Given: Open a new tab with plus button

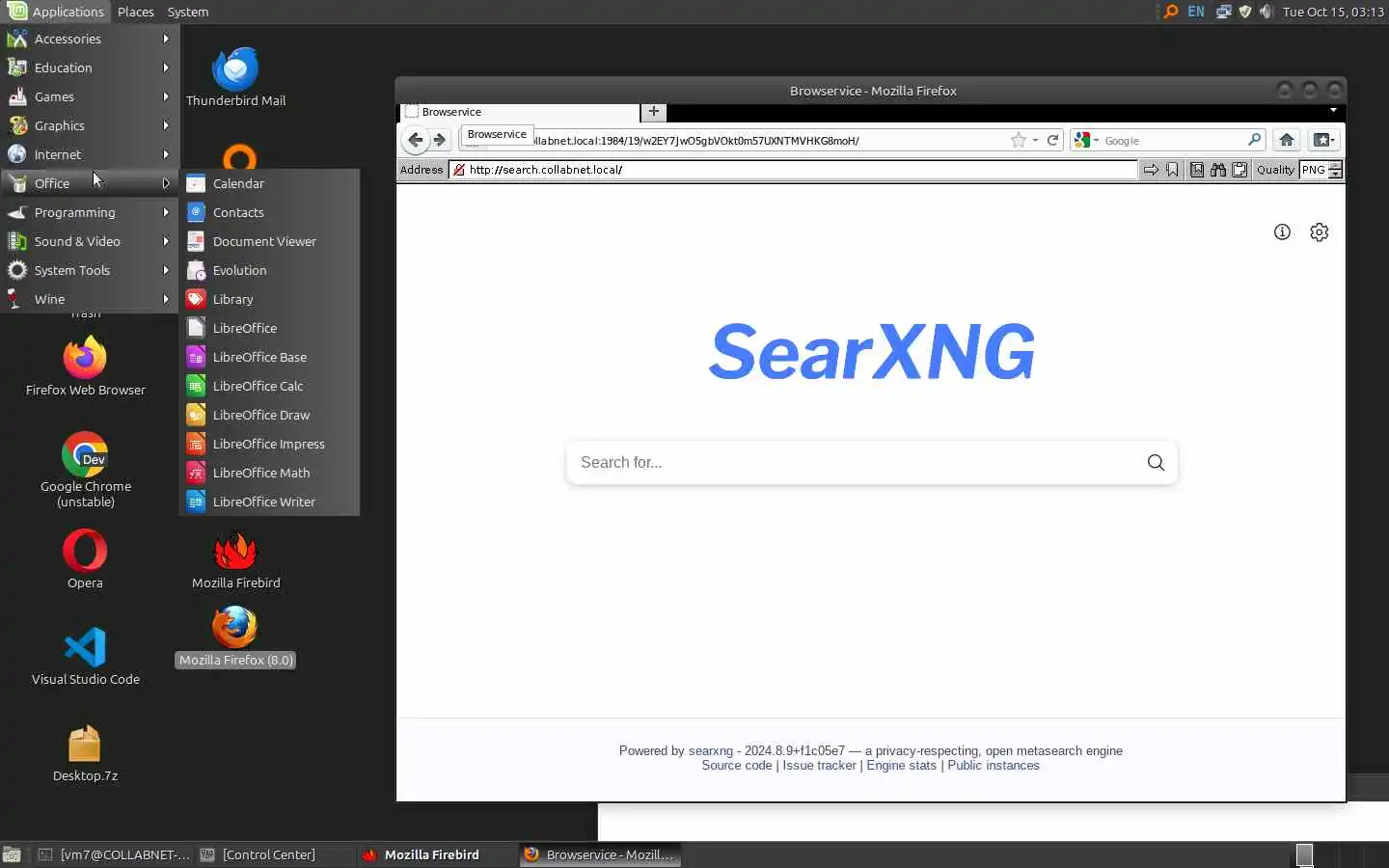Looking at the screenshot, I should [x=654, y=112].
